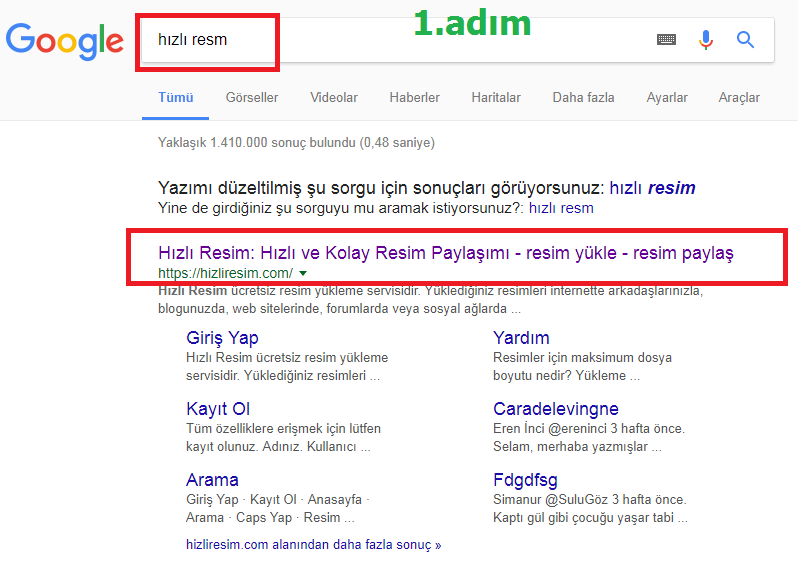Click the 'Tüm özelliklere erişmek için lütfen' description
Viewport: 798px width, 572px height.
coord(283,428)
